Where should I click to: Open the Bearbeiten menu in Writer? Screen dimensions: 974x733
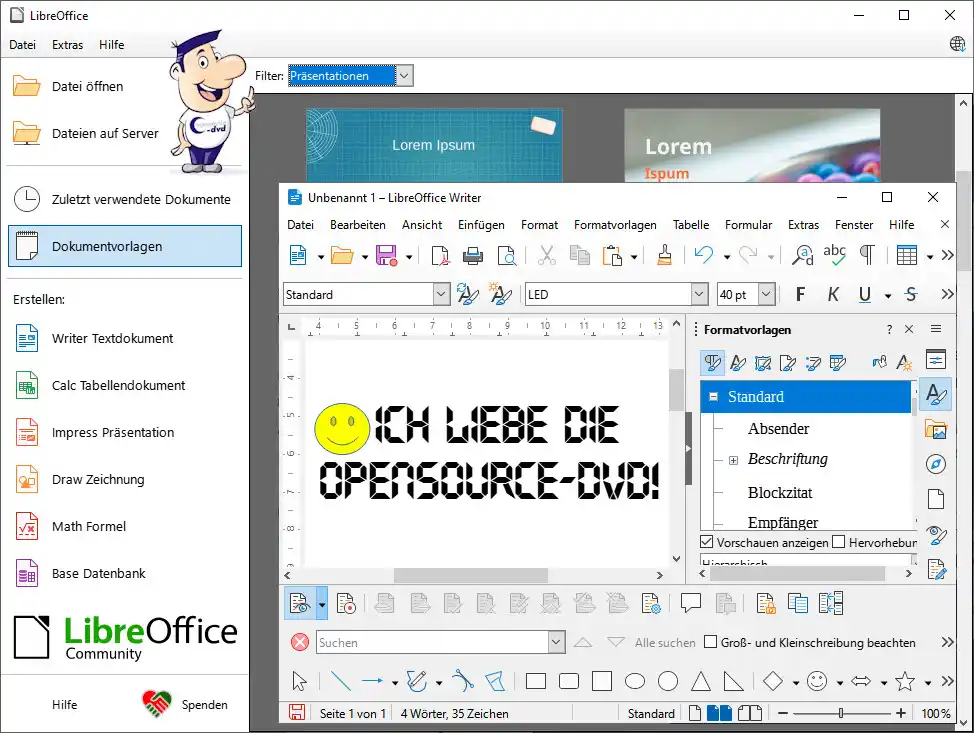pos(358,225)
